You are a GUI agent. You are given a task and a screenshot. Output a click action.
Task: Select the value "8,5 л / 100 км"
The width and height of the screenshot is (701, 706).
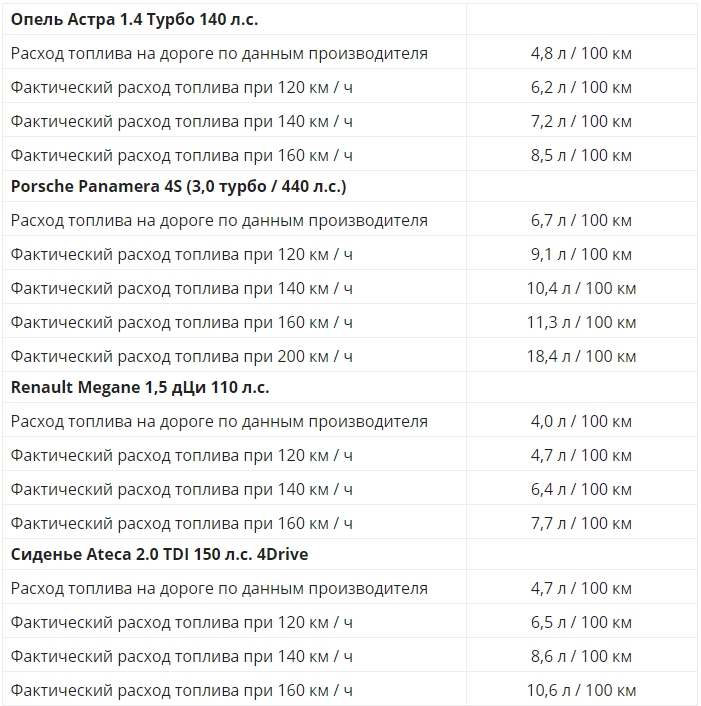[x=581, y=155]
